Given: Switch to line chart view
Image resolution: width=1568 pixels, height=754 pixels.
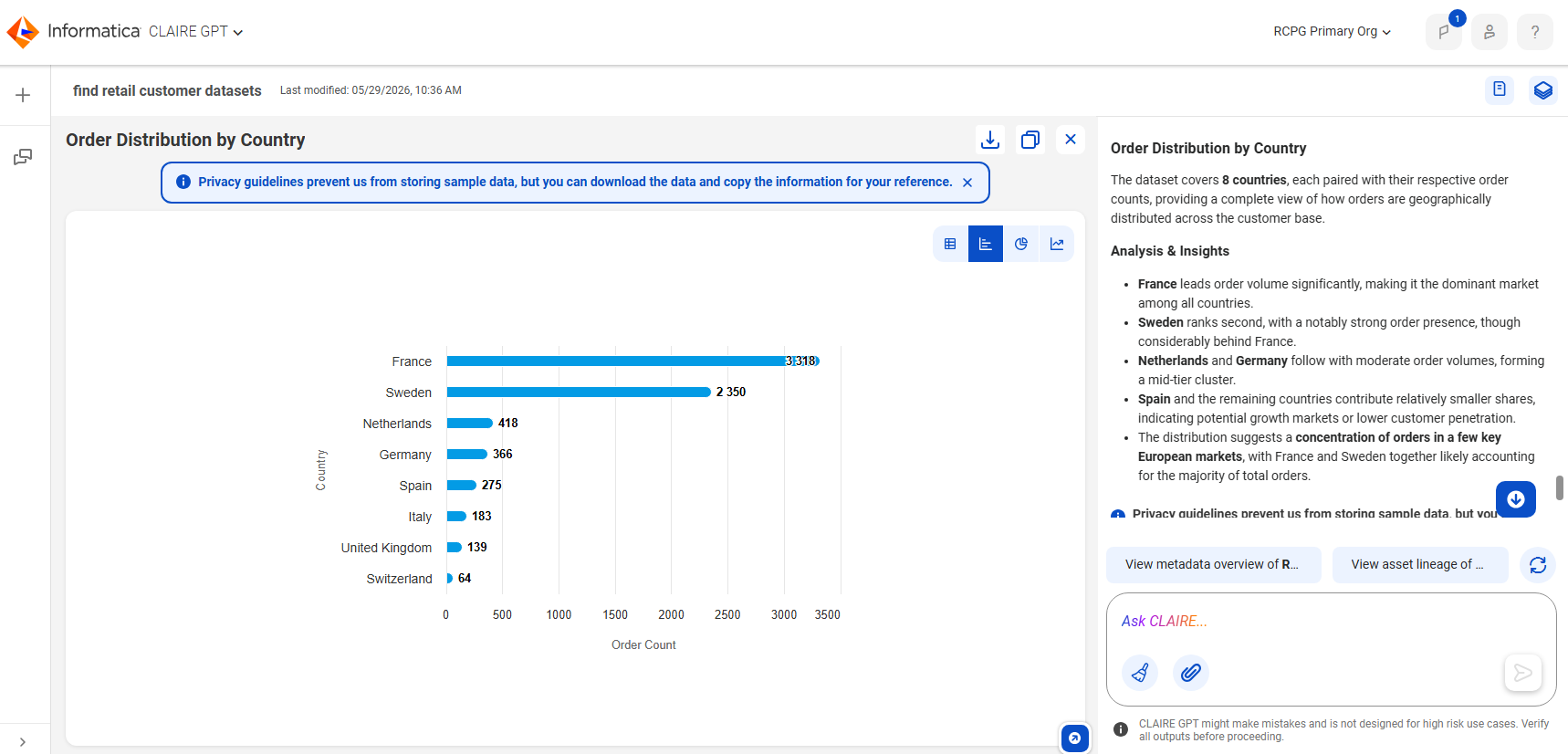Looking at the screenshot, I should click(1057, 244).
